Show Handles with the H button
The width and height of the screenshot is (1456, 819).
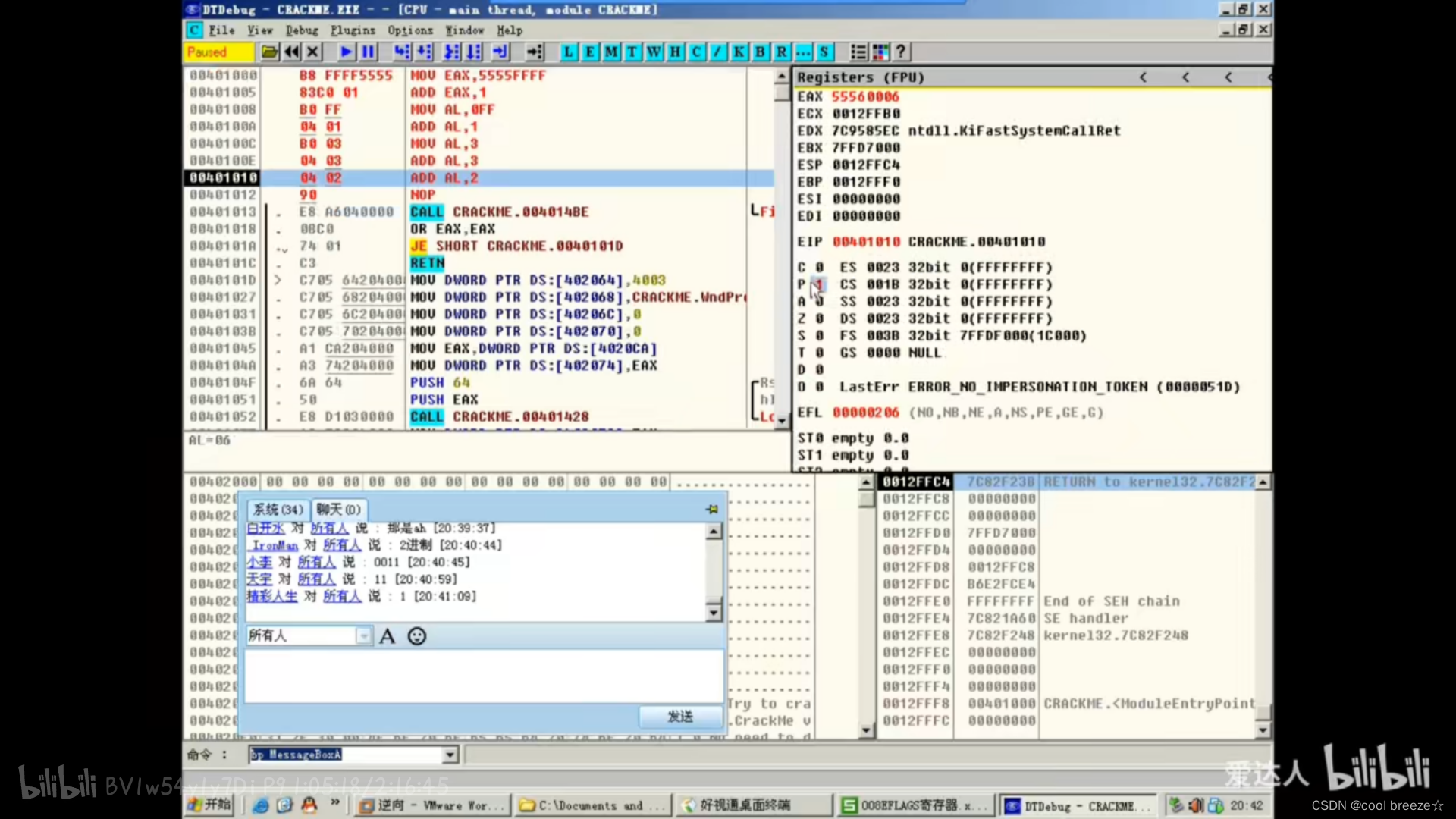[x=675, y=52]
